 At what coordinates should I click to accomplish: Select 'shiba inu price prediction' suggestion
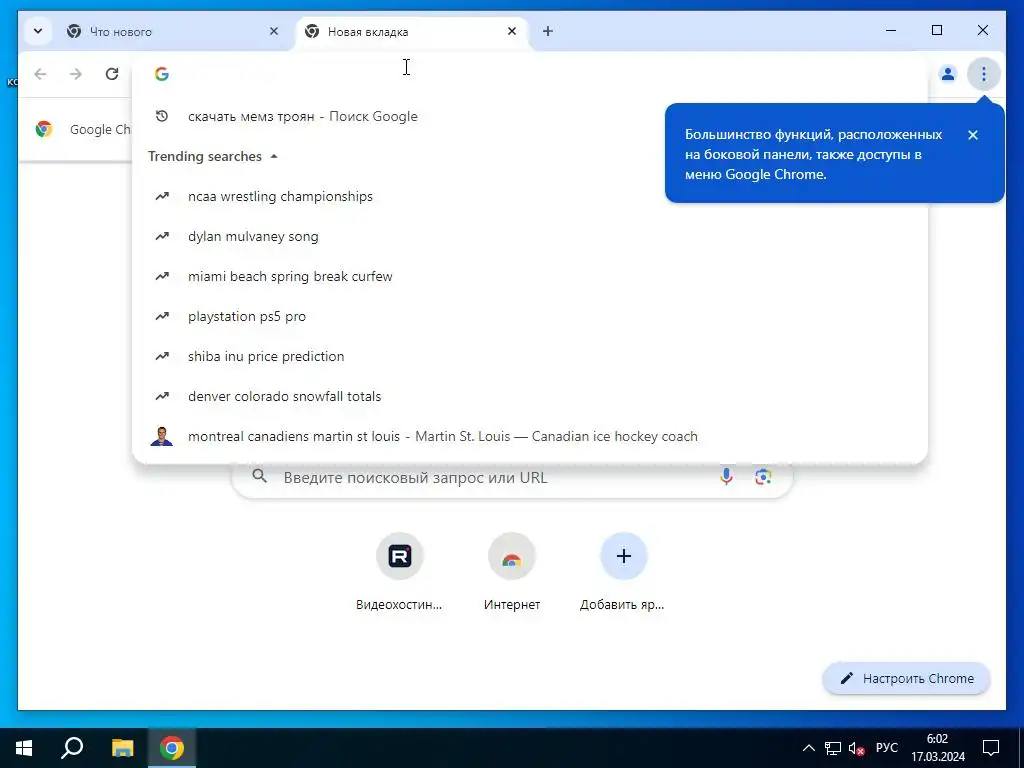pos(530,356)
